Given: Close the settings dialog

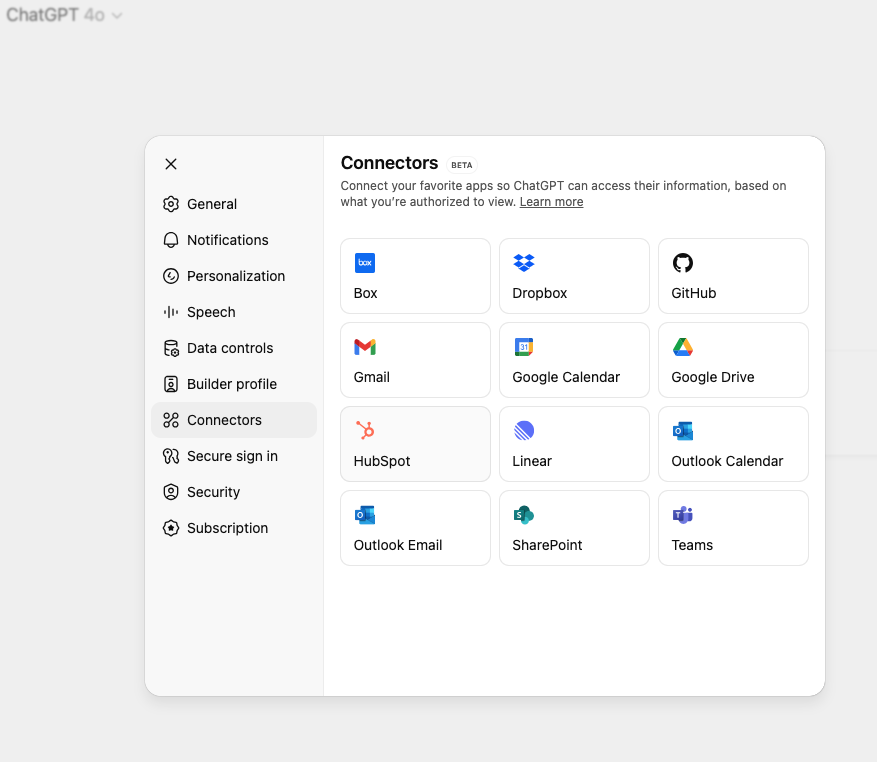Looking at the screenshot, I should (171, 164).
